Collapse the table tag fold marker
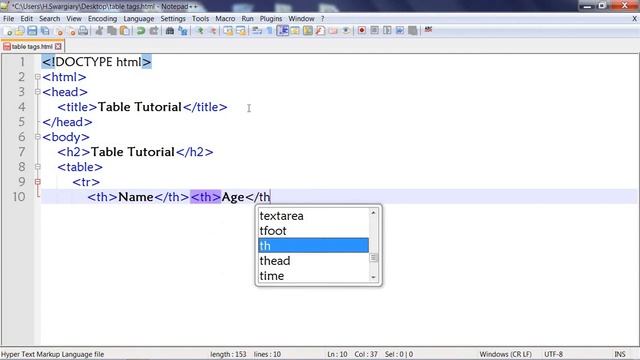This screenshot has width=640, height=360. pos(38,167)
